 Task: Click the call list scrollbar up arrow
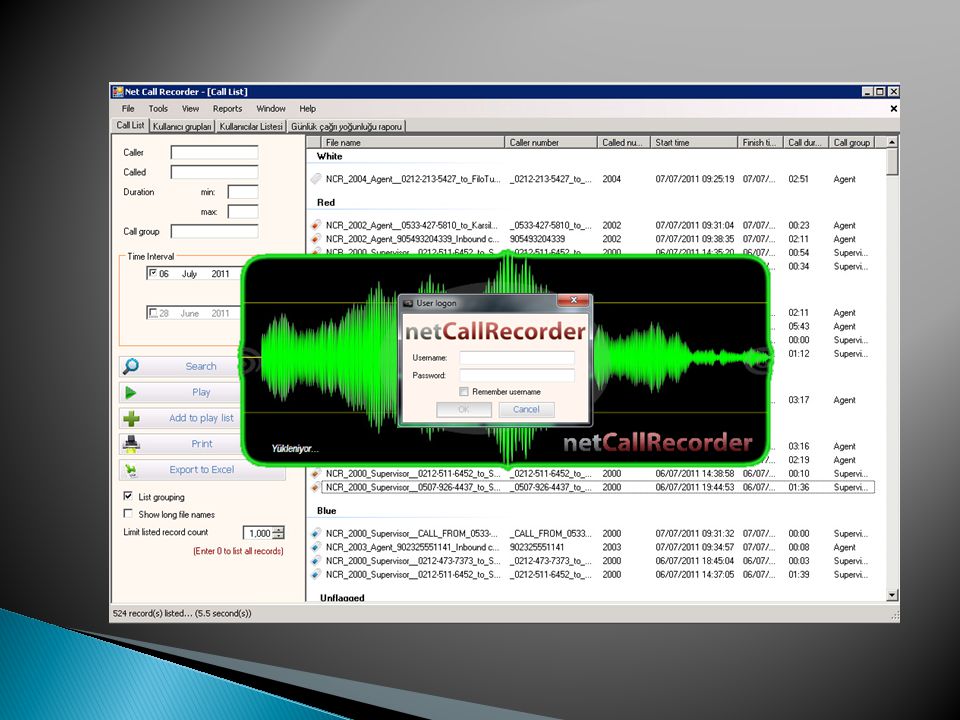(892, 142)
